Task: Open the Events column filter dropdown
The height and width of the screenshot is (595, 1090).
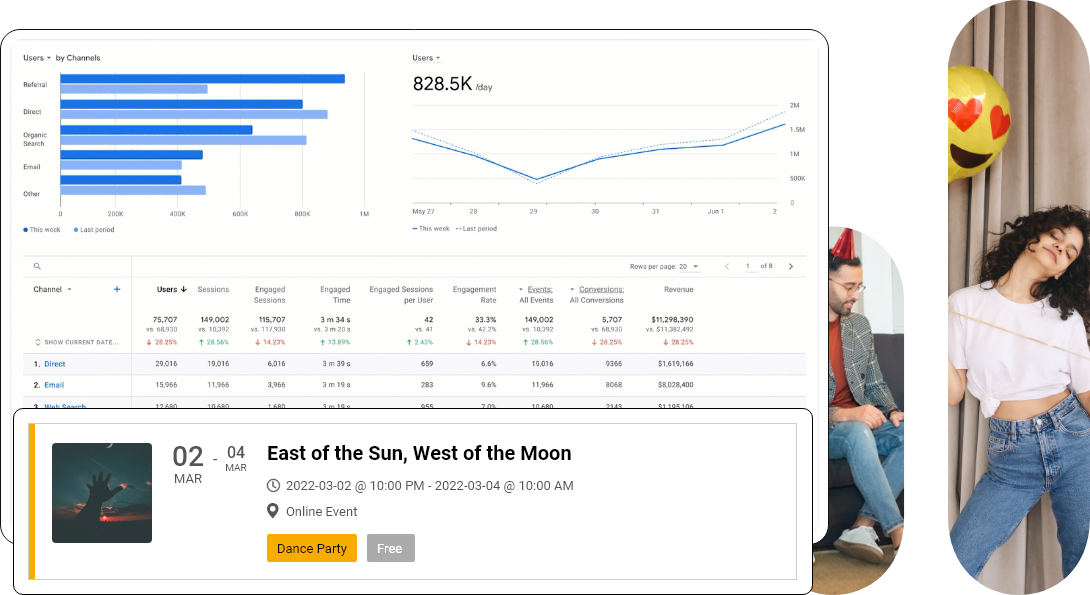Action: pos(520,290)
